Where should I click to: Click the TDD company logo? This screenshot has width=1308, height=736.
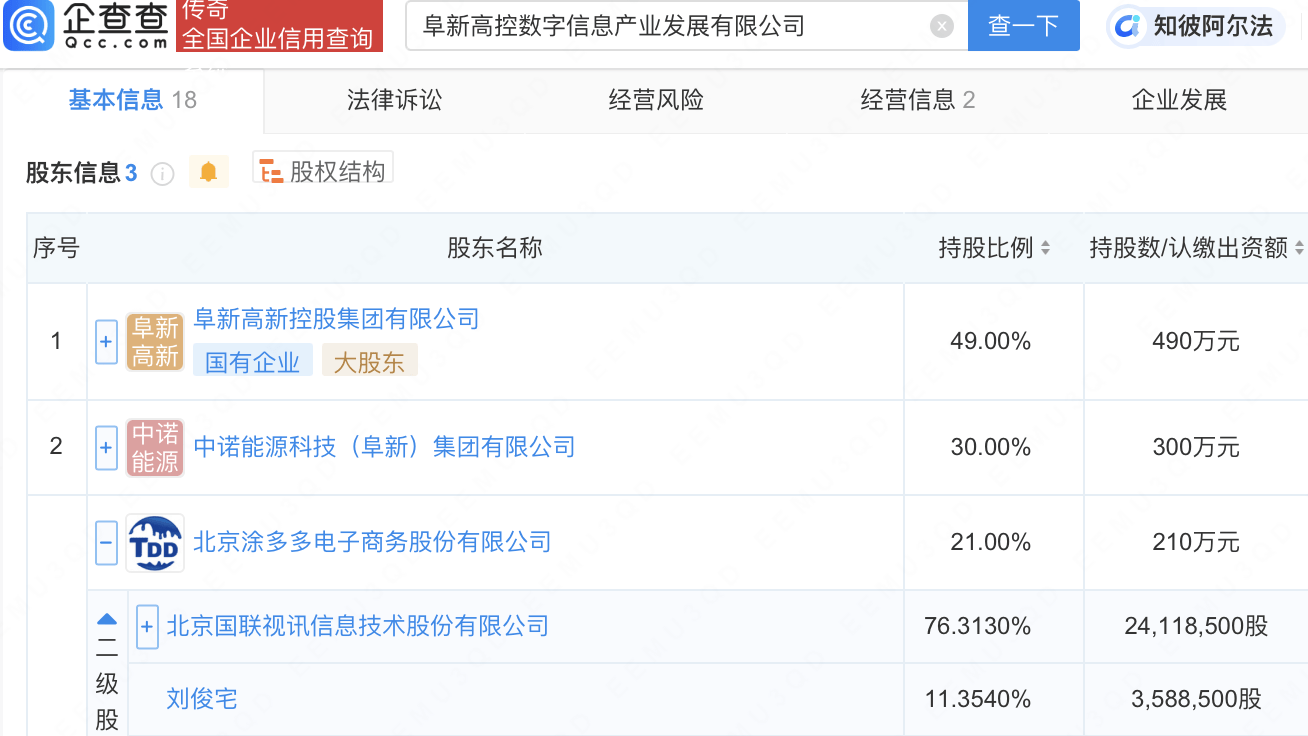[x=155, y=543]
